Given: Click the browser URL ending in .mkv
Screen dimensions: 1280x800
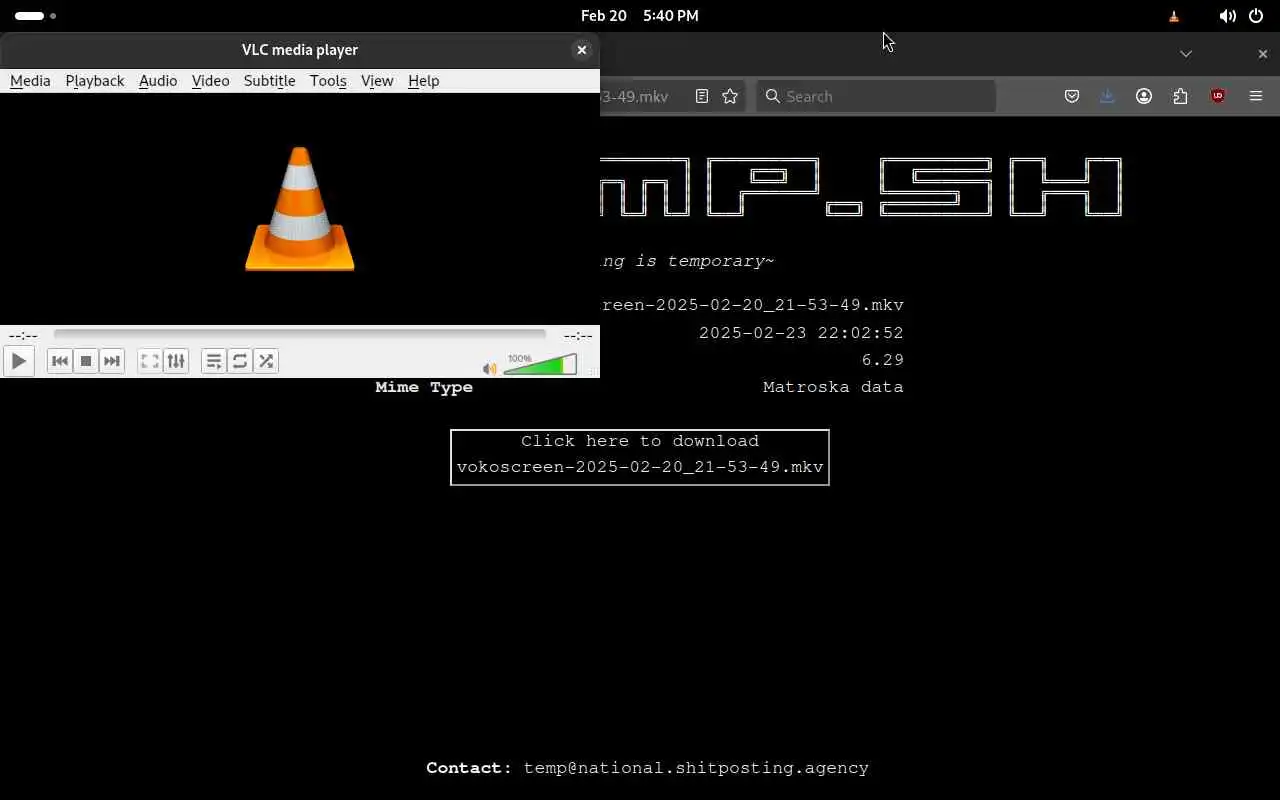Looking at the screenshot, I should click(x=636, y=96).
